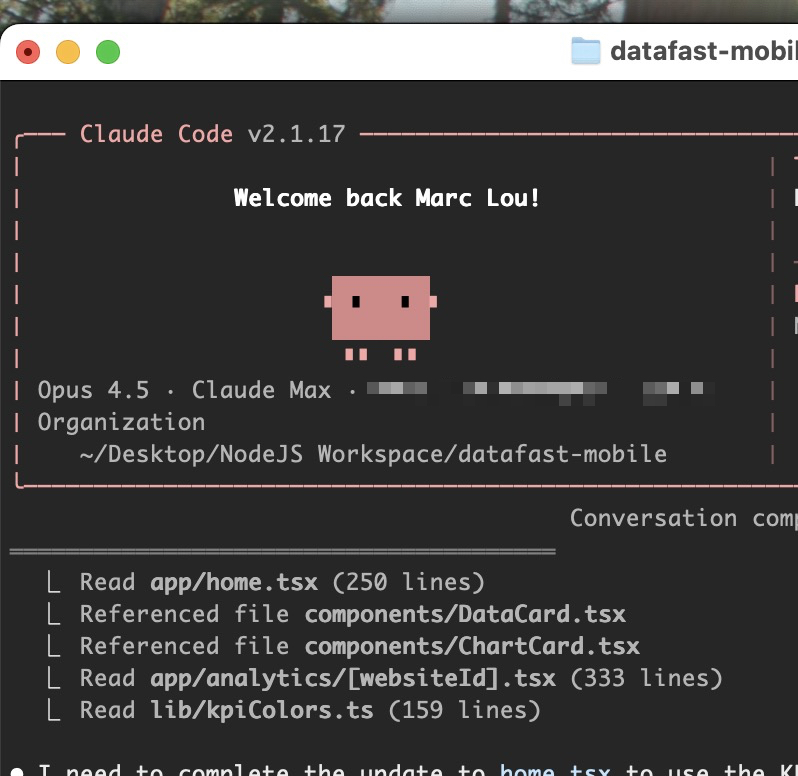Click the path ~/Desktop/NodeJS Workspace/datafast-mobile

[x=373, y=454]
